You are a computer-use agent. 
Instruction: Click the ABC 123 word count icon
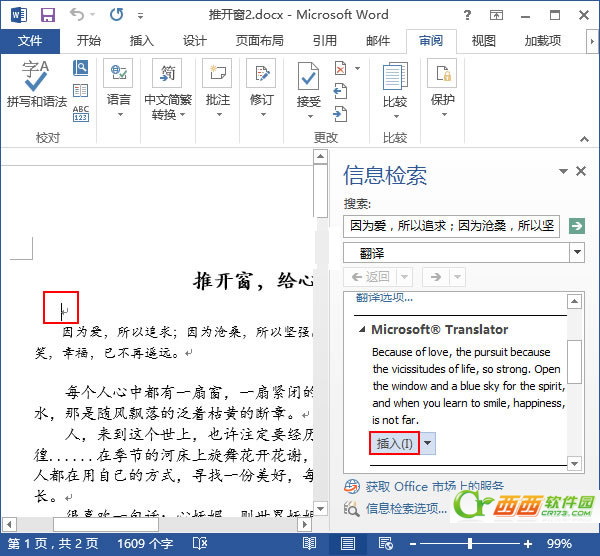coord(81,114)
